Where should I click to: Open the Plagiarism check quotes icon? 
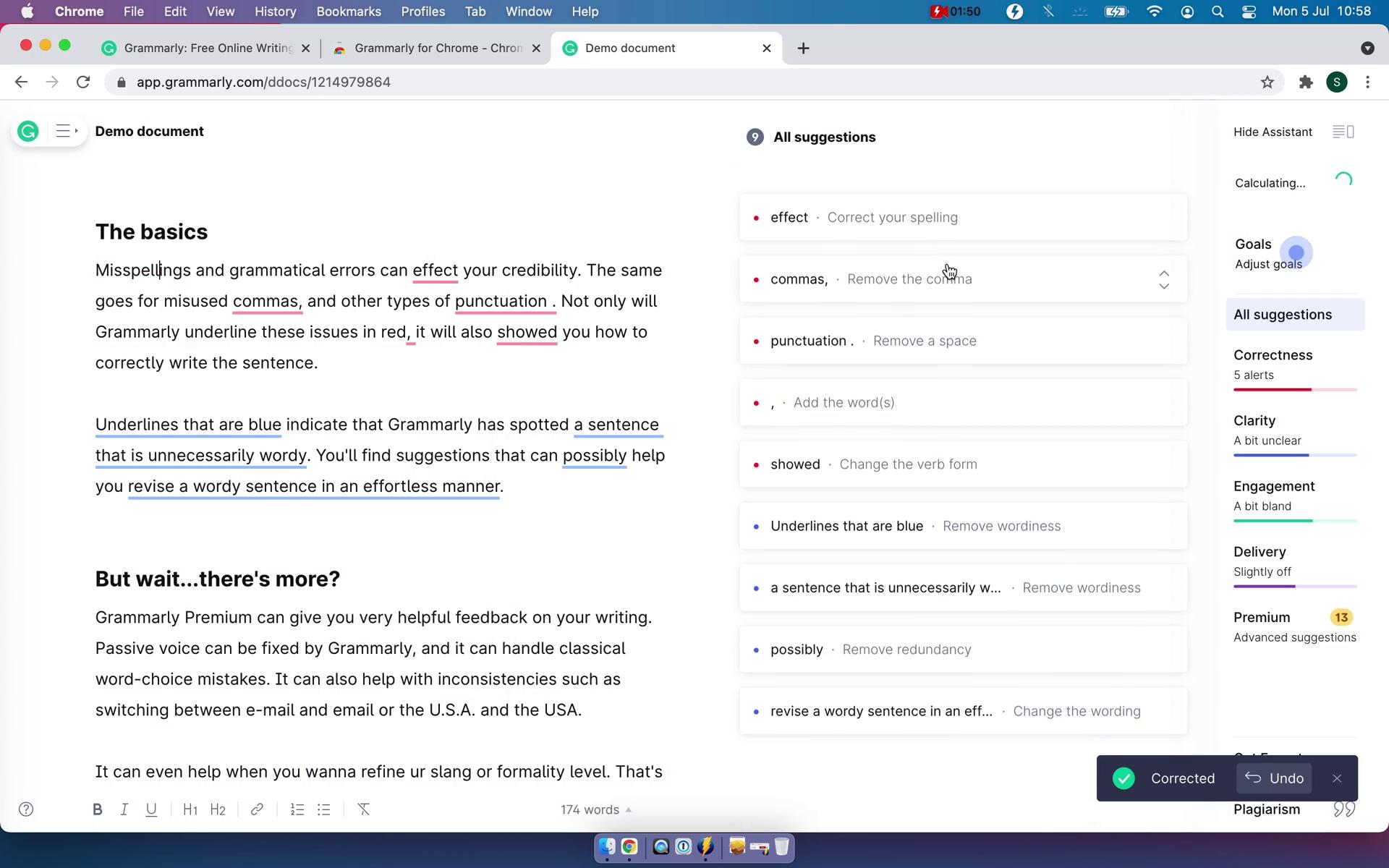[x=1343, y=809]
